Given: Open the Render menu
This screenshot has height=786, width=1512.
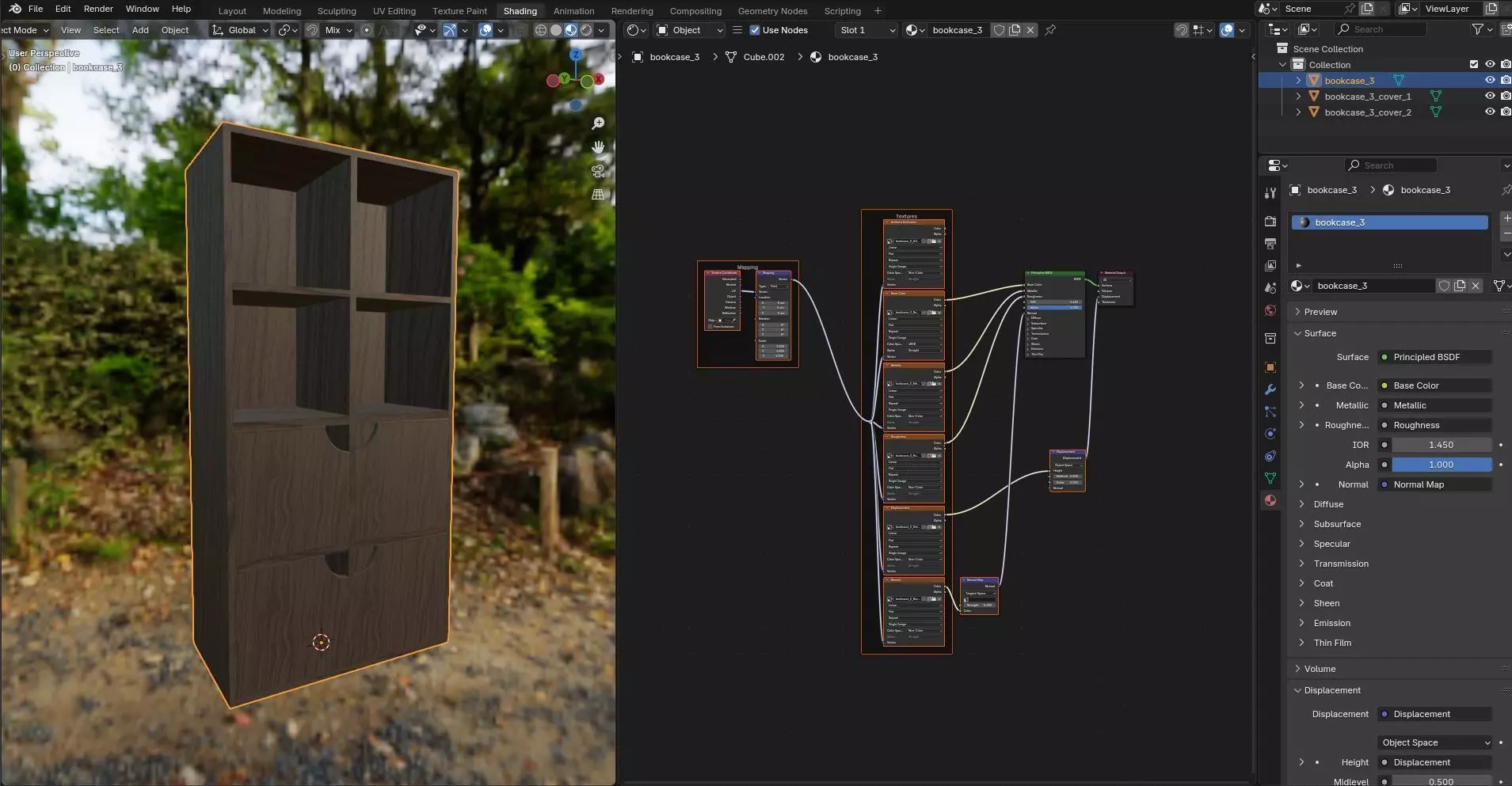Looking at the screenshot, I should pos(98,9).
